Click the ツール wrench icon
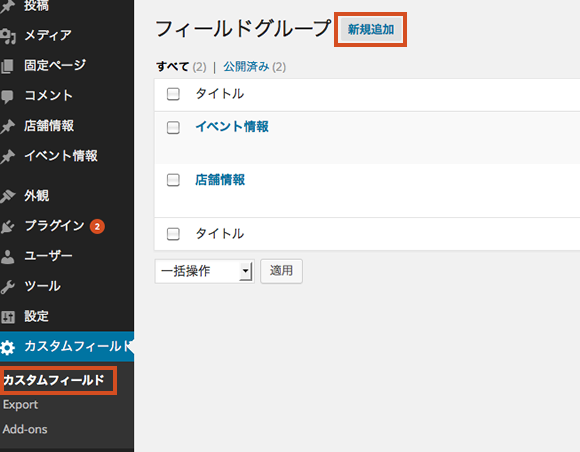 [x=7, y=287]
